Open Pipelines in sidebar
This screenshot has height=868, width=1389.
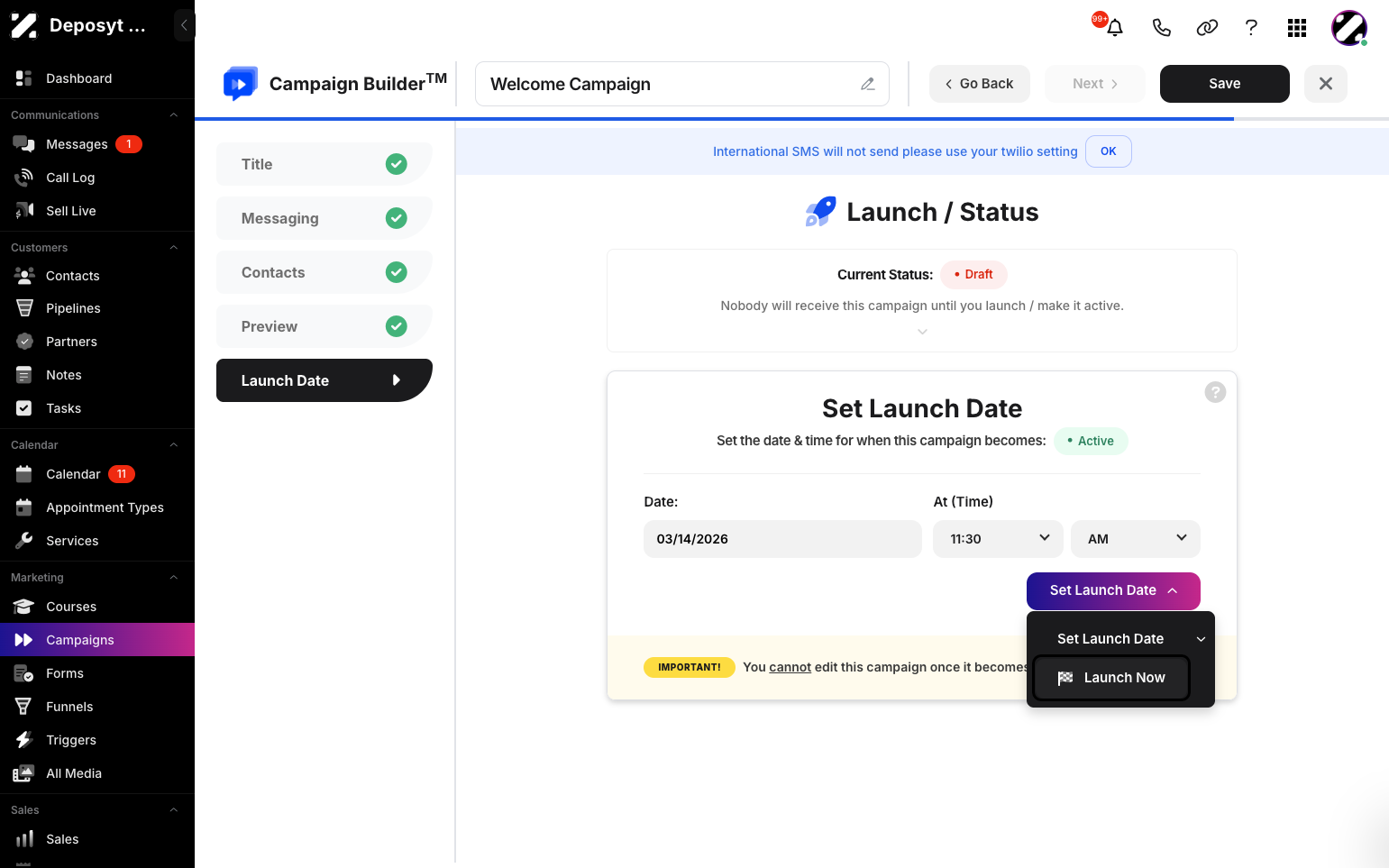click(97, 308)
